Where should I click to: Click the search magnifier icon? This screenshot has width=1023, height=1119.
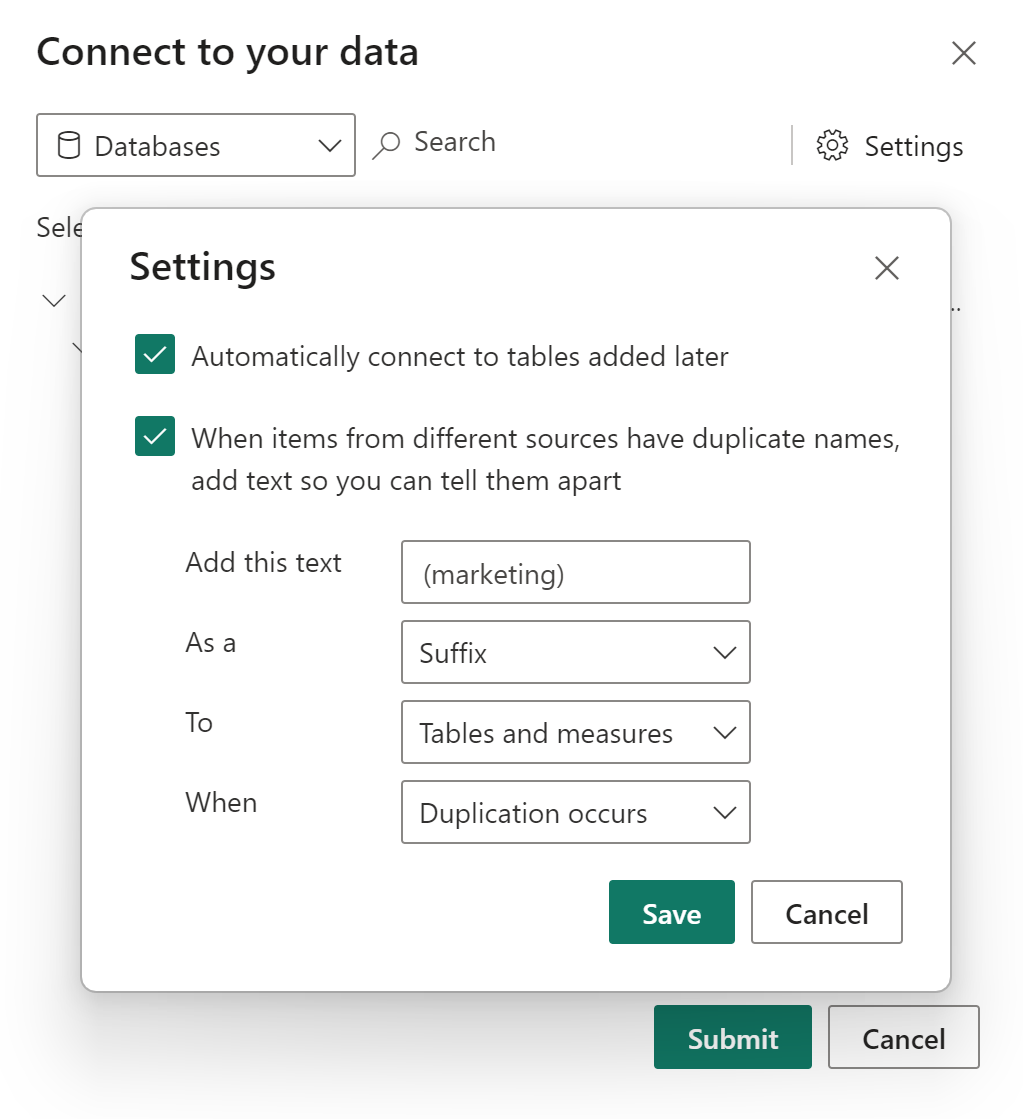(x=386, y=146)
